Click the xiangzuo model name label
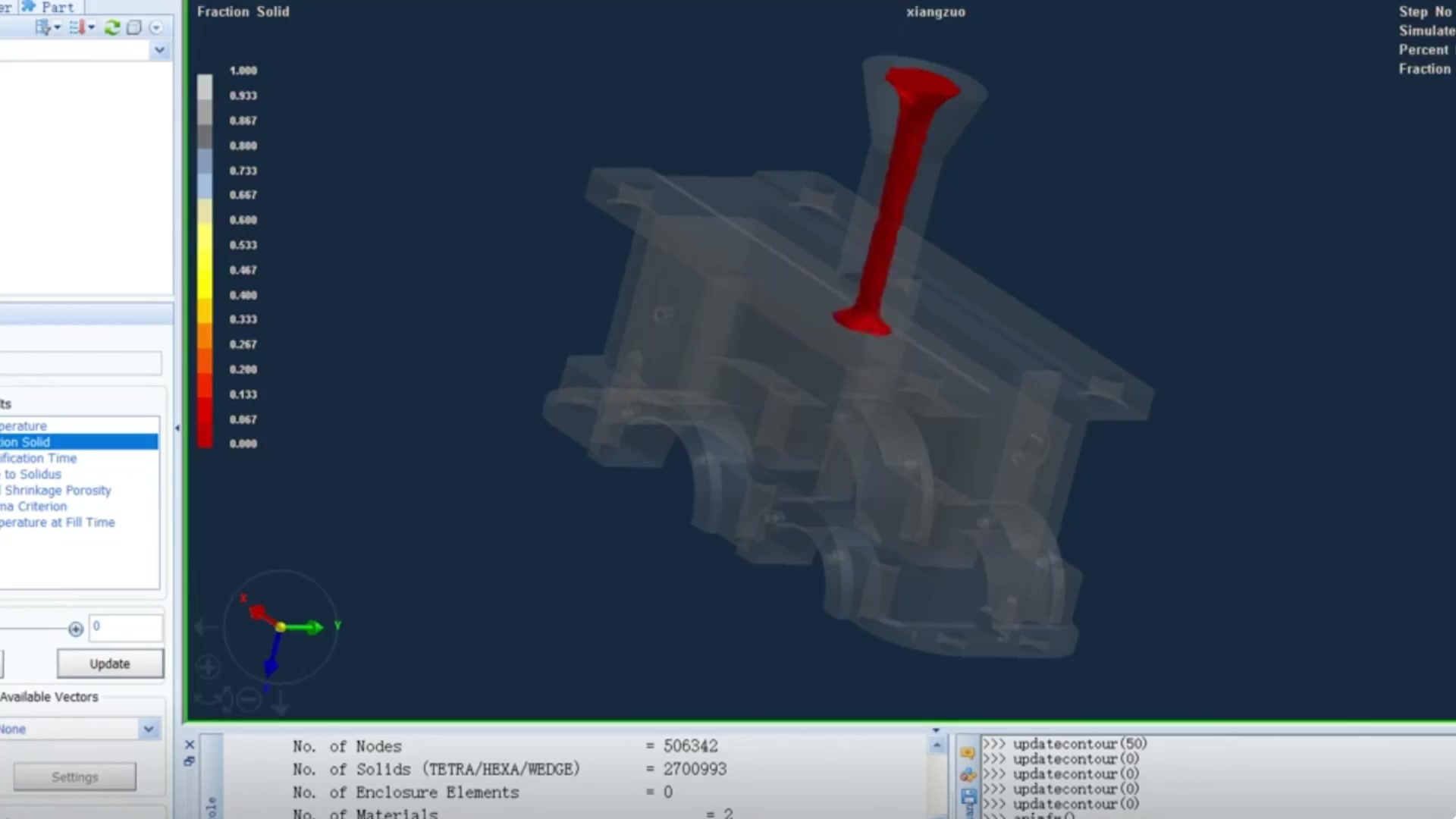The image size is (1456, 819). pyautogui.click(x=936, y=12)
